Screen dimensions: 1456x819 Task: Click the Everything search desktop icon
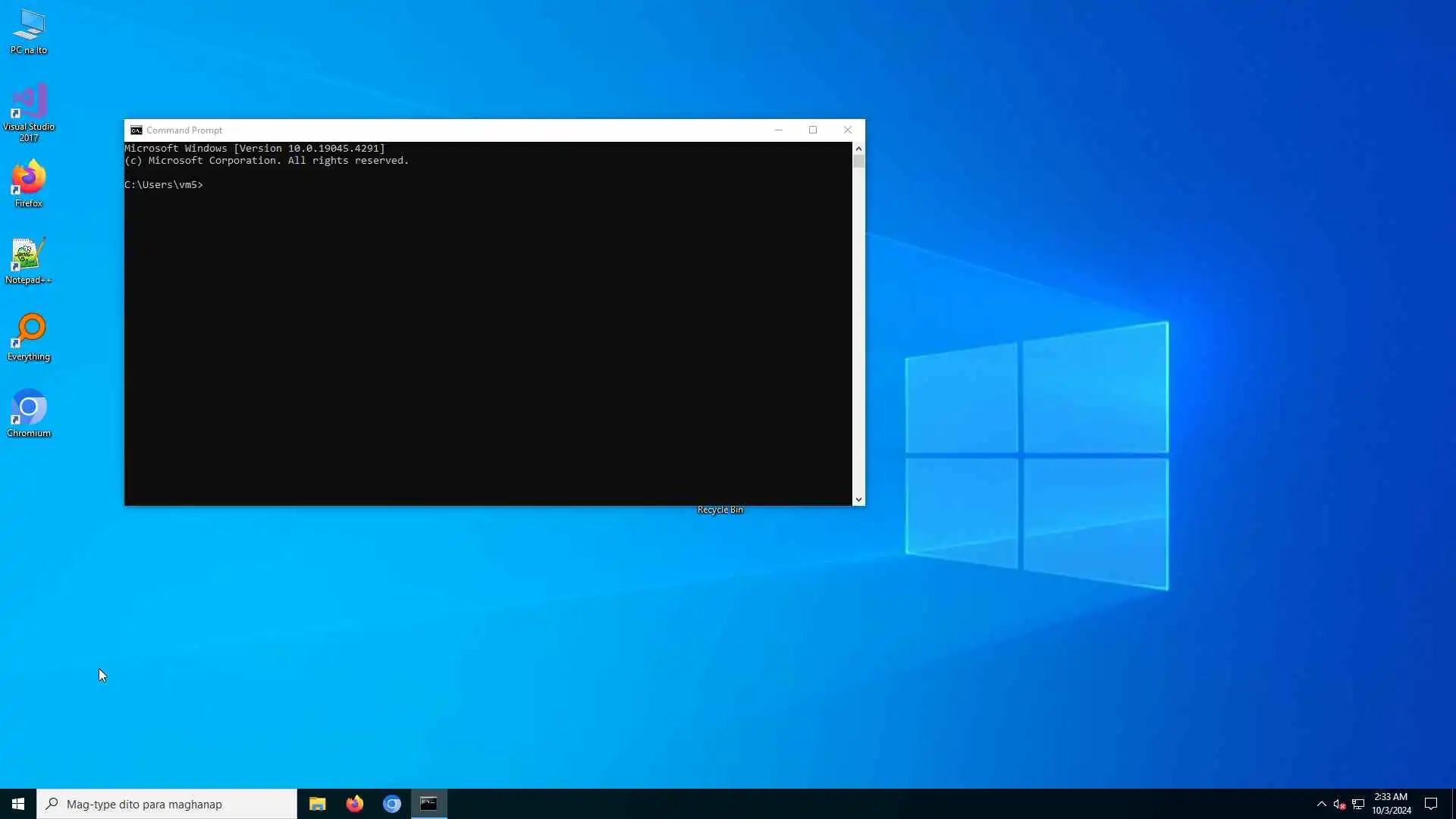click(29, 337)
